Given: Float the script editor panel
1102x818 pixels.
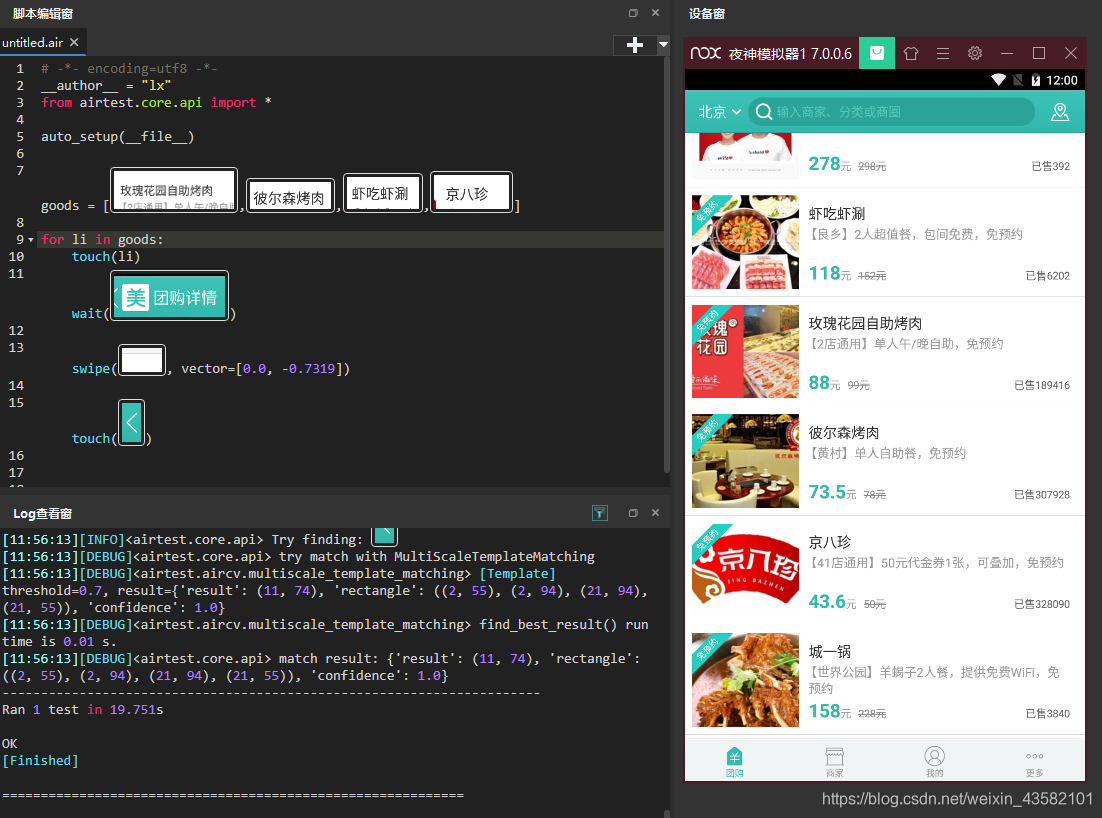Looking at the screenshot, I should pyautogui.click(x=633, y=13).
